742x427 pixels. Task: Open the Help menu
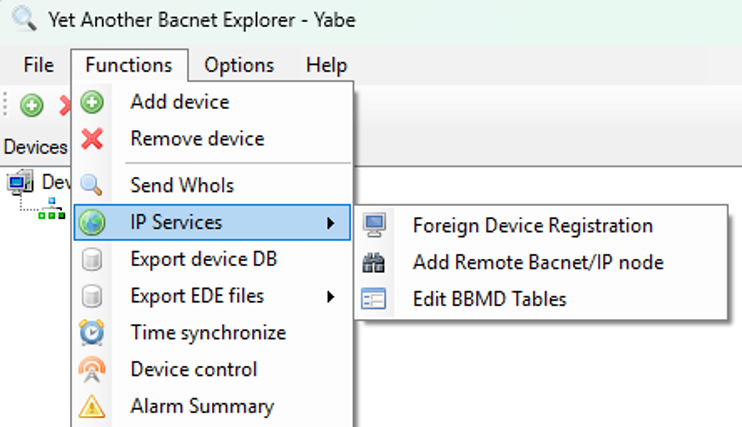coord(327,65)
